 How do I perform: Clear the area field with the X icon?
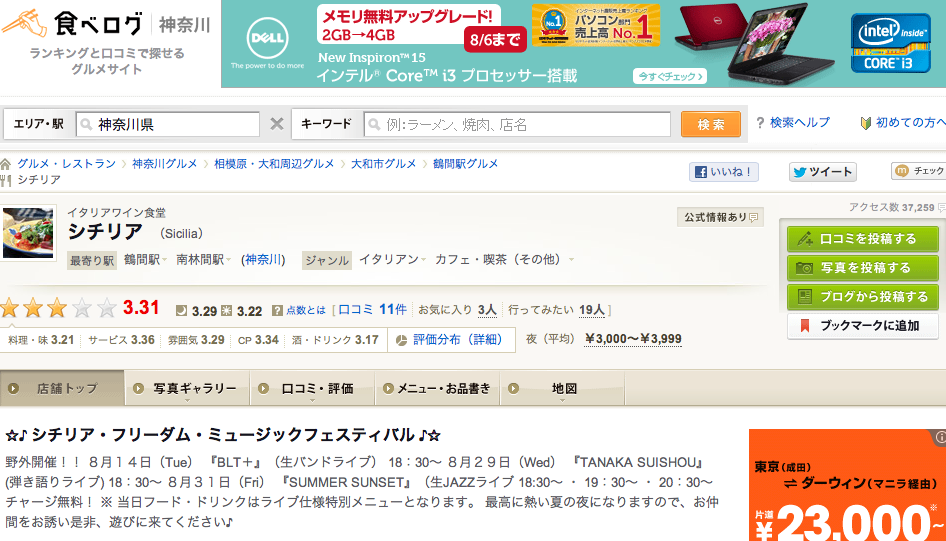tap(277, 124)
